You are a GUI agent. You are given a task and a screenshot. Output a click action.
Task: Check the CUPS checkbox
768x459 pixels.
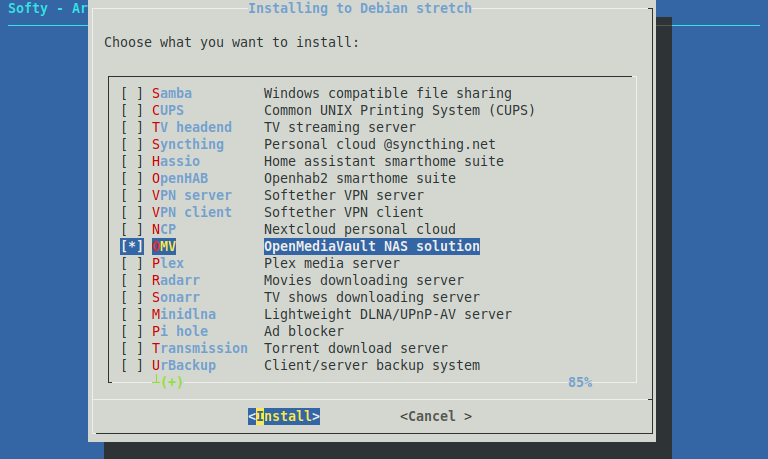(x=132, y=110)
